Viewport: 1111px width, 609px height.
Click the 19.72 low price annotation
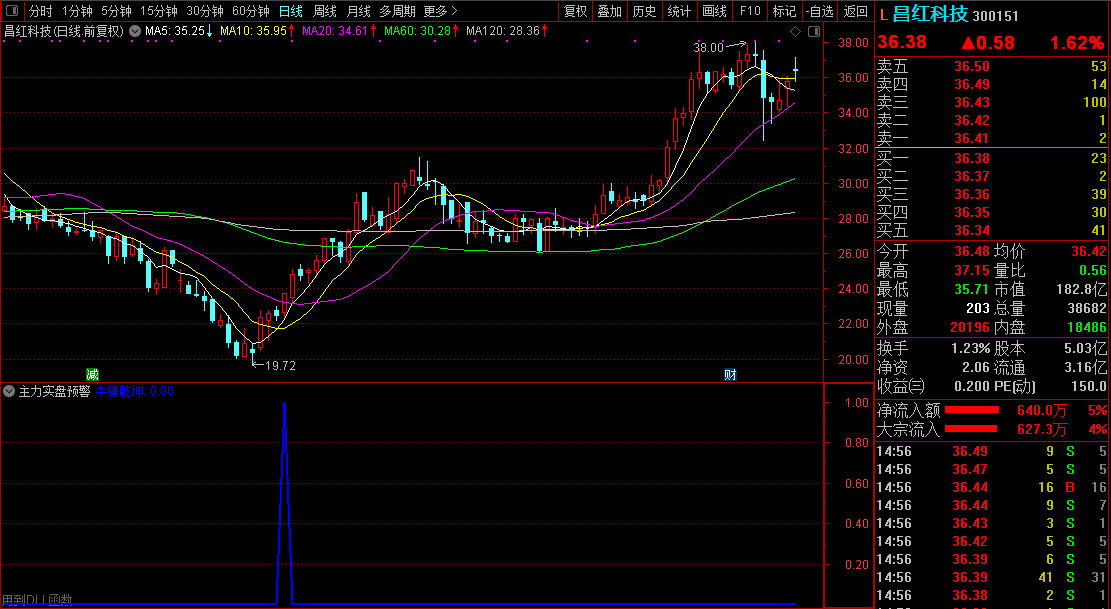[280, 366]
